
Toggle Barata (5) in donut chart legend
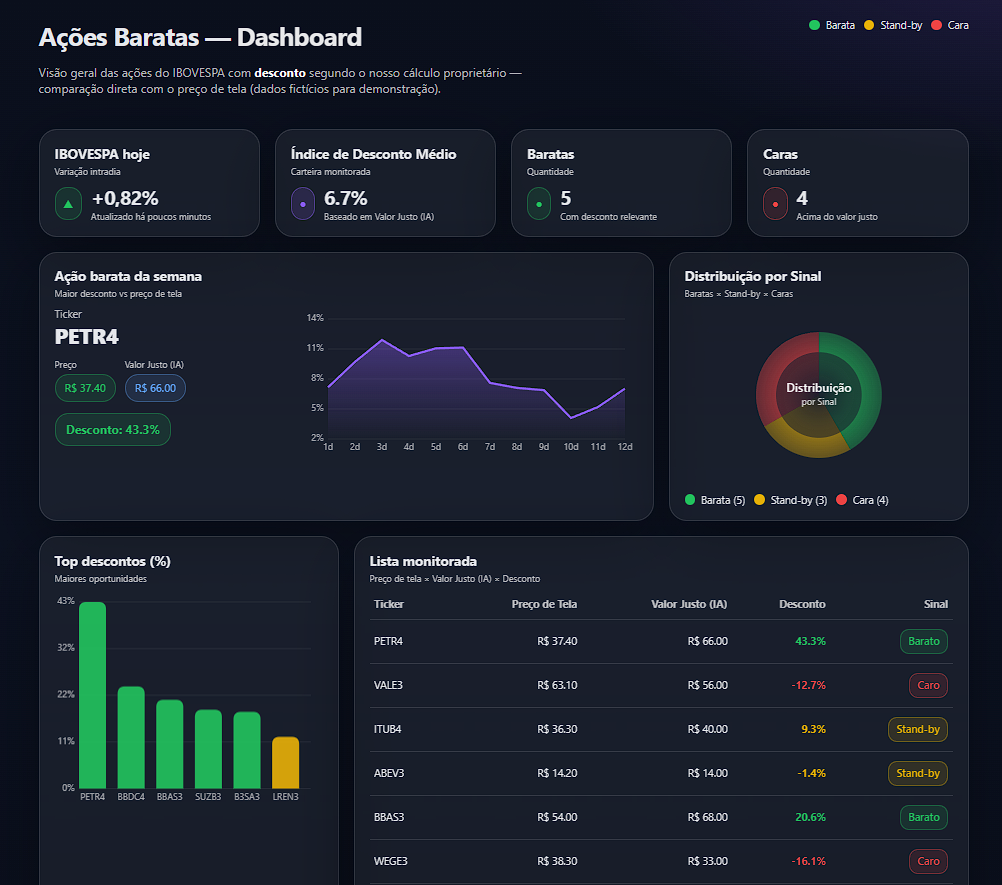click(x=715, y=500)
